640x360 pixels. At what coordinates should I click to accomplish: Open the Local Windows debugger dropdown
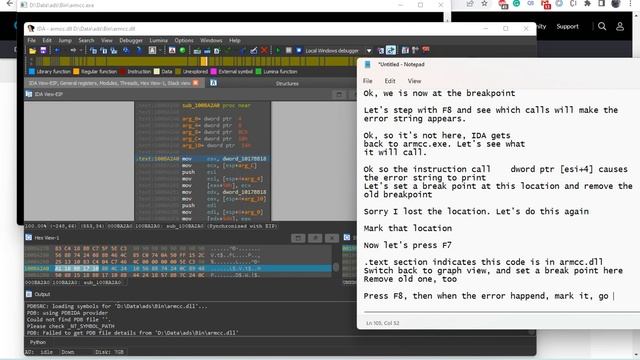point(369,51)
